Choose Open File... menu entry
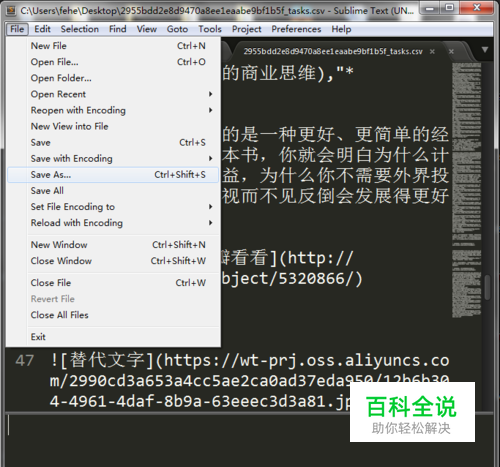The width and height of the screenshot is (500, 467). (x=113, y=62)
